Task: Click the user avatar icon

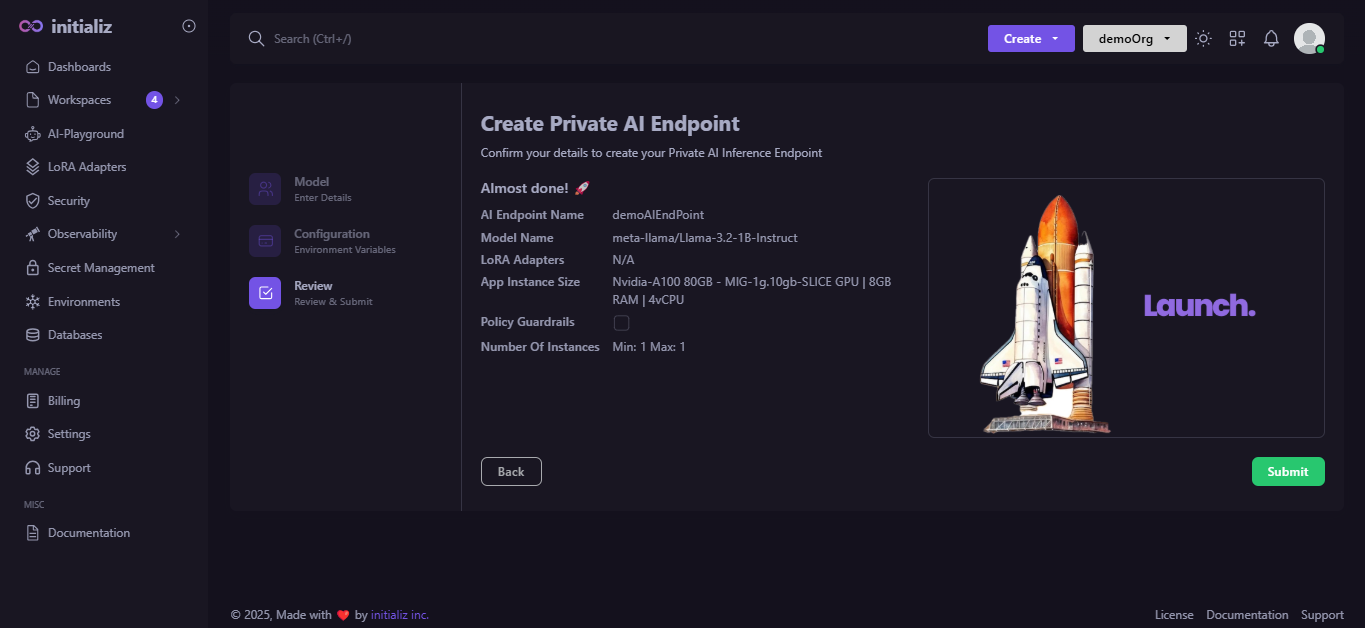Action: [1309, 39]
